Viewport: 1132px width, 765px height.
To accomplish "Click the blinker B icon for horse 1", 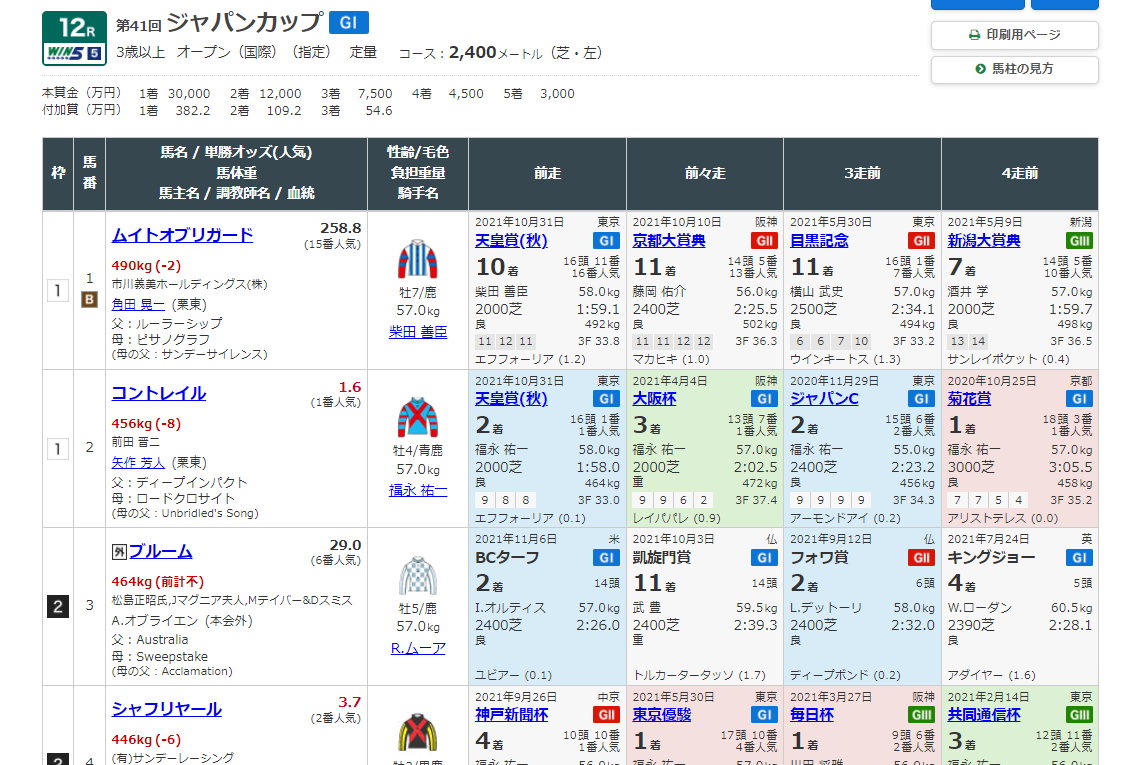I will (90, 299).
